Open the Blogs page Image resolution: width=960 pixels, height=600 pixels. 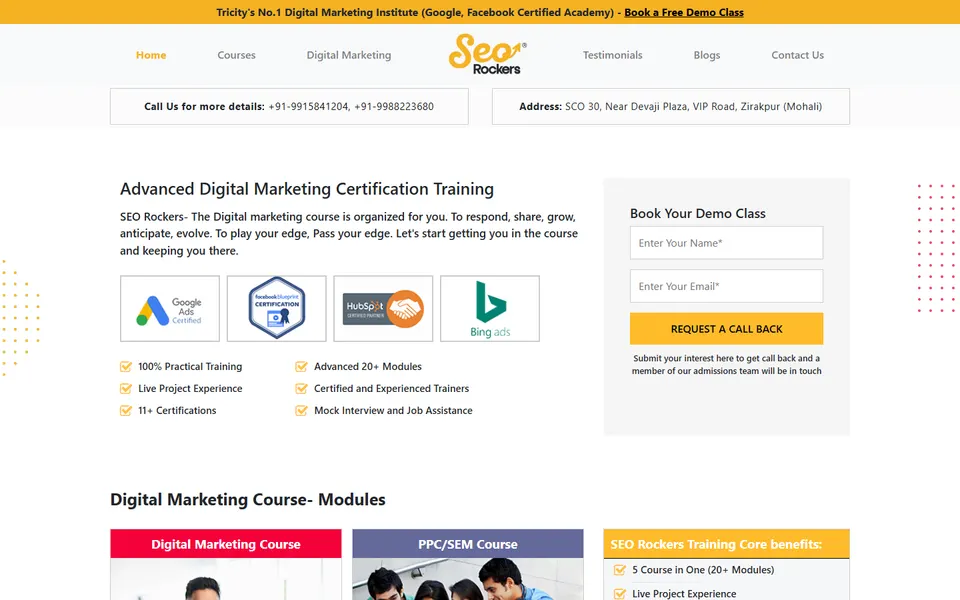(707, 55)
